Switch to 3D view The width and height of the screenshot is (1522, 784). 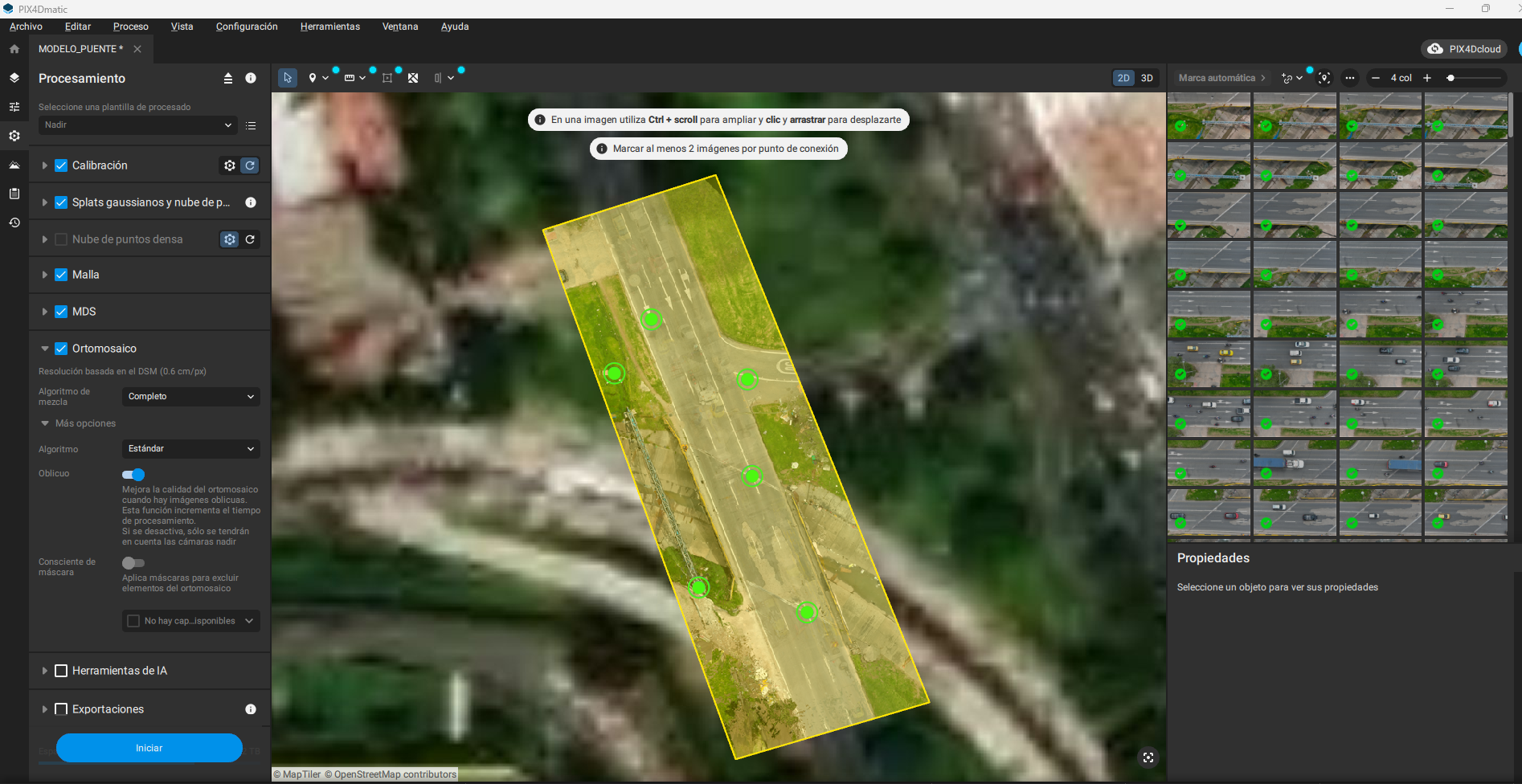[x=1147, y=78]
